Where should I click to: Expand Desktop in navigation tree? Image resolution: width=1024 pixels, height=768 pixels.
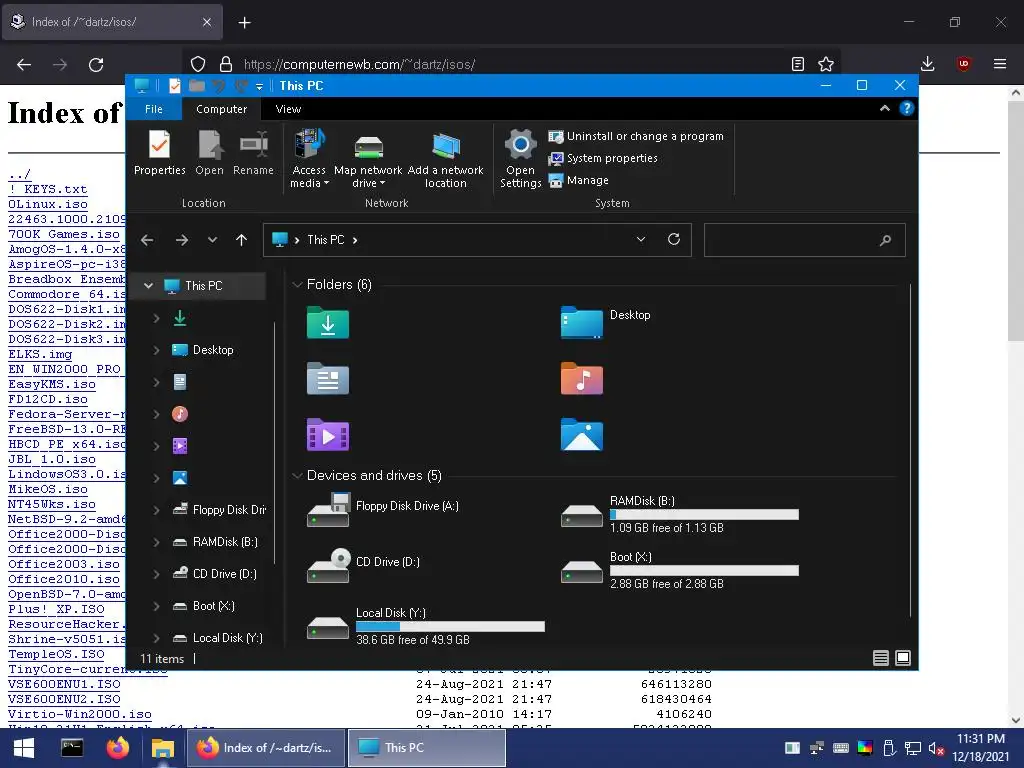(156, 350)
